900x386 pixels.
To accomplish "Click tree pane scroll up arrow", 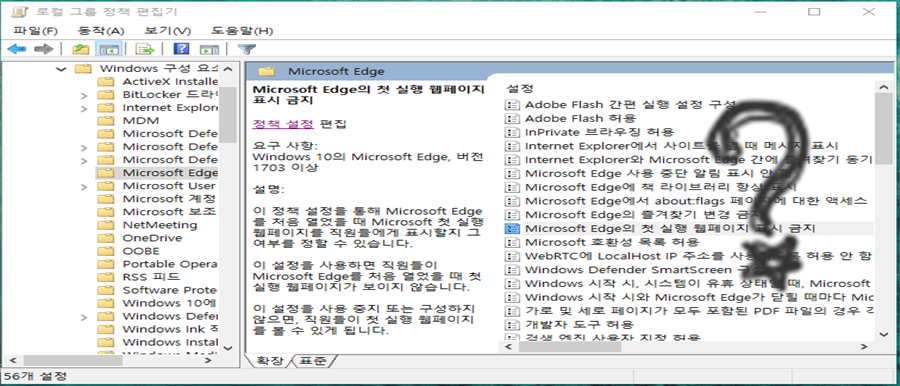I will tap(227, 70).
